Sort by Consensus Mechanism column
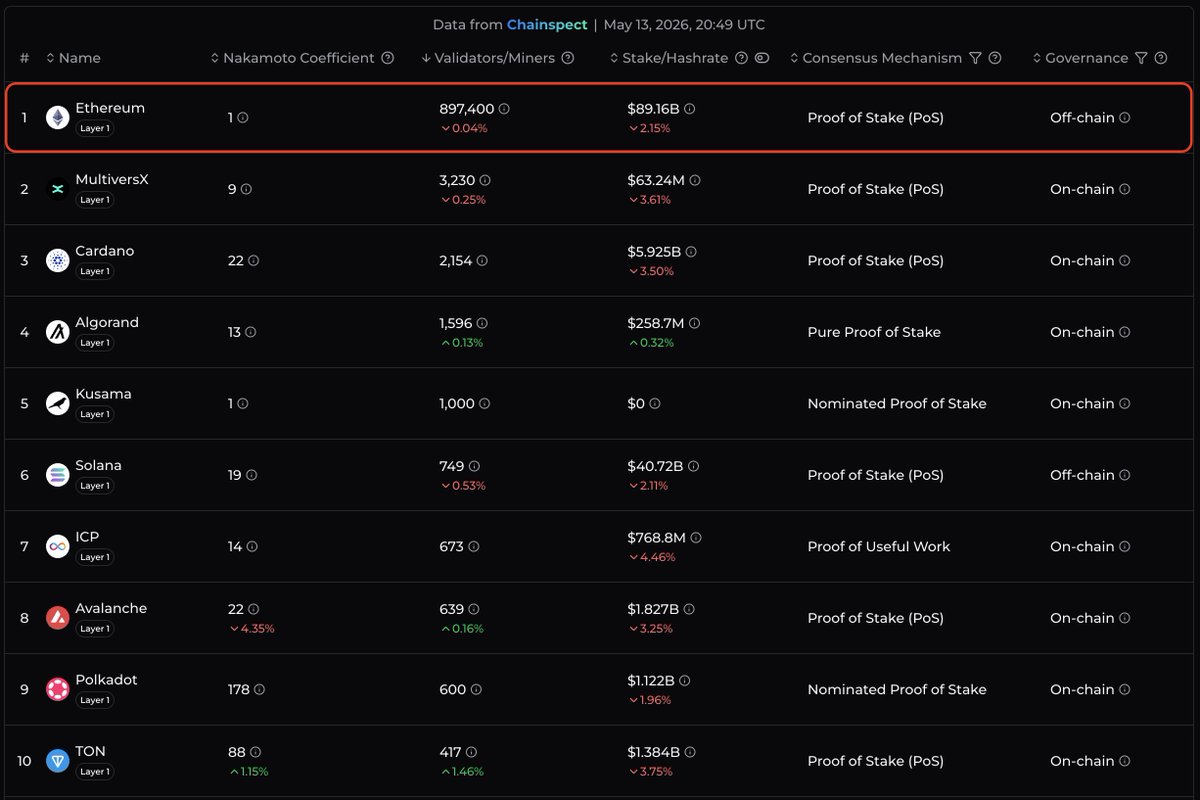 [876, 58]
